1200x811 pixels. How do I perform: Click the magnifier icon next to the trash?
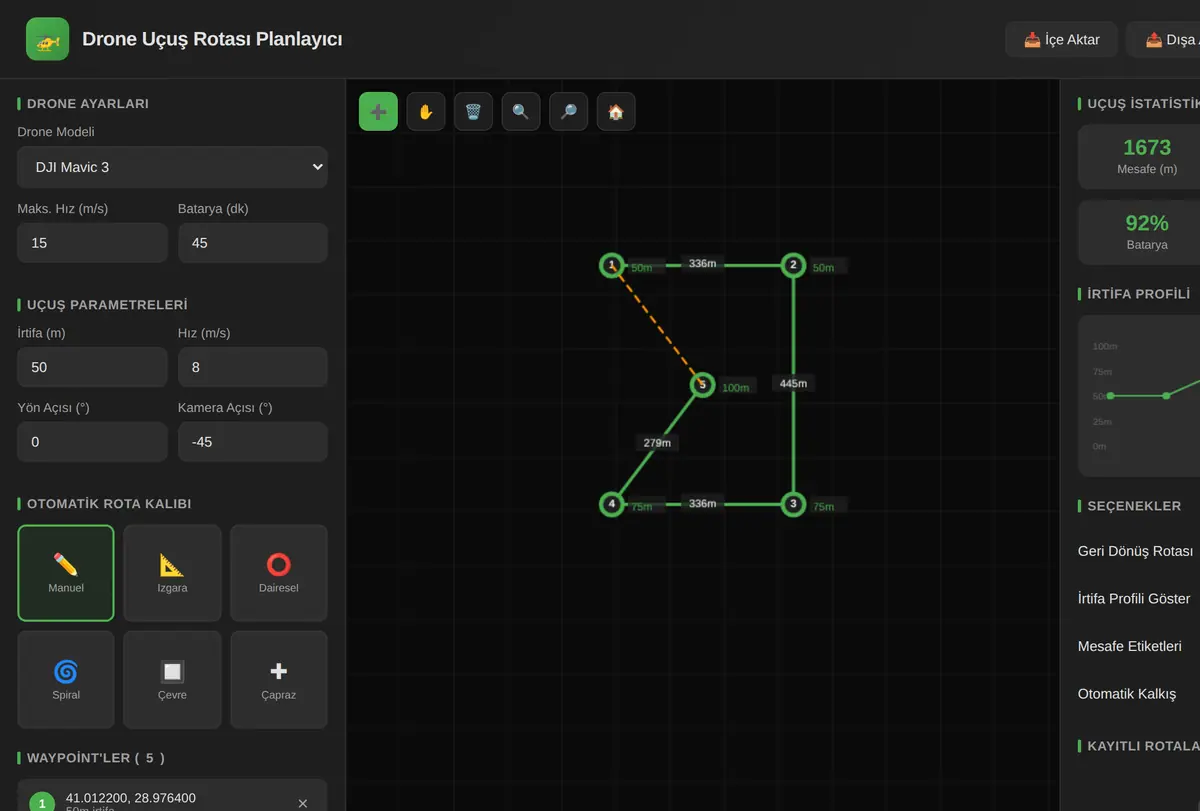pos(521,111)
